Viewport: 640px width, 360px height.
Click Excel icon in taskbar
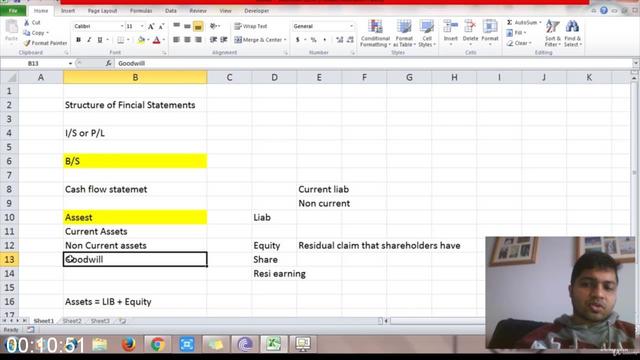[273, 344]
